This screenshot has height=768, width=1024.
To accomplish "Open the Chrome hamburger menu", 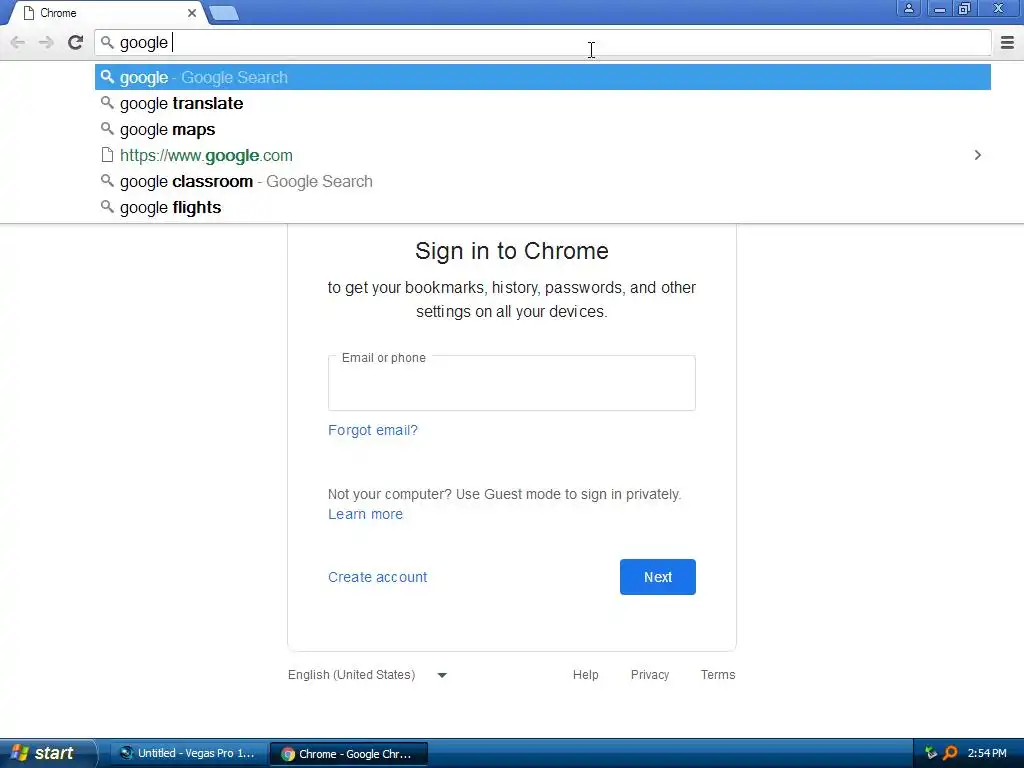I will [x=1007, y=42].
